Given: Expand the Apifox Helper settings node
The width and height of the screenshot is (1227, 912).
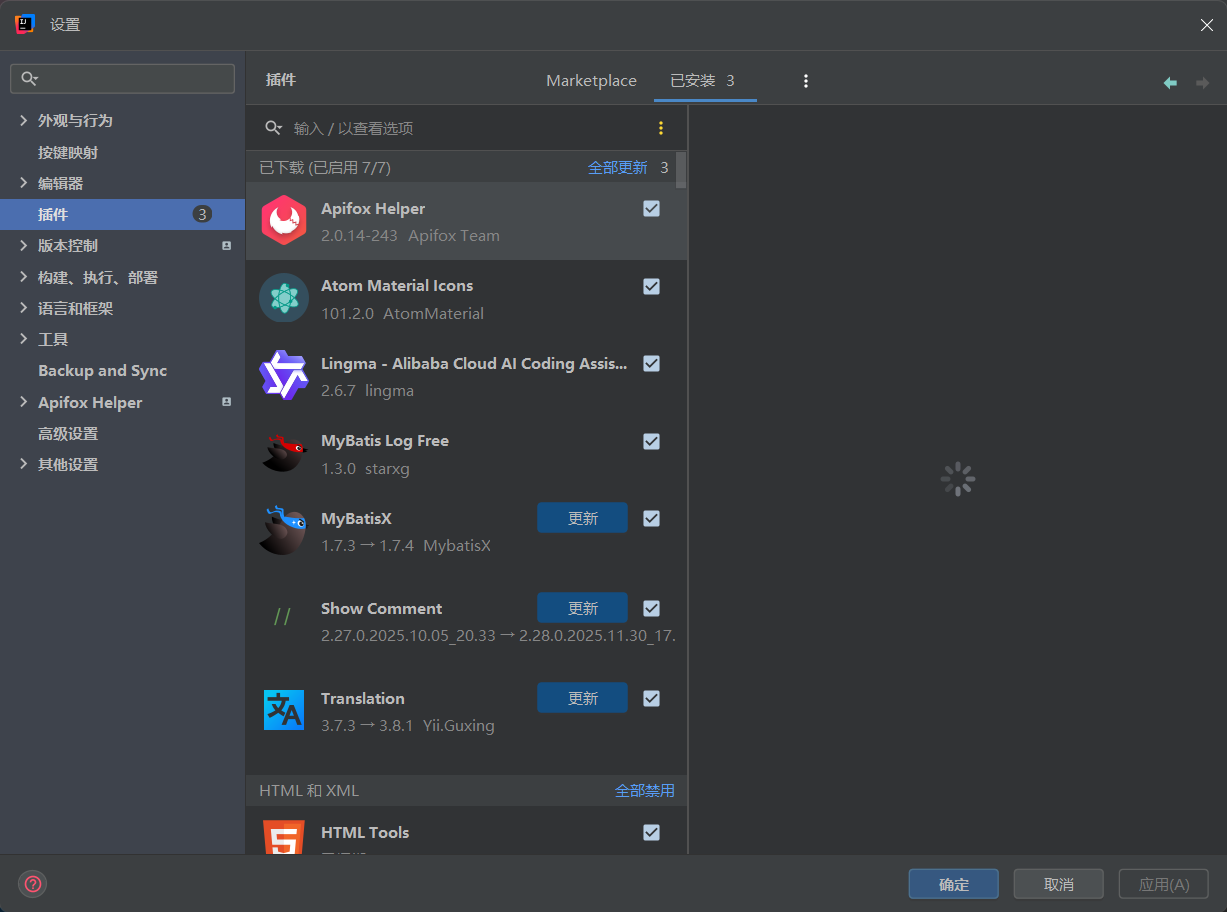Looking at the screenshot, I should click(24, 402).
